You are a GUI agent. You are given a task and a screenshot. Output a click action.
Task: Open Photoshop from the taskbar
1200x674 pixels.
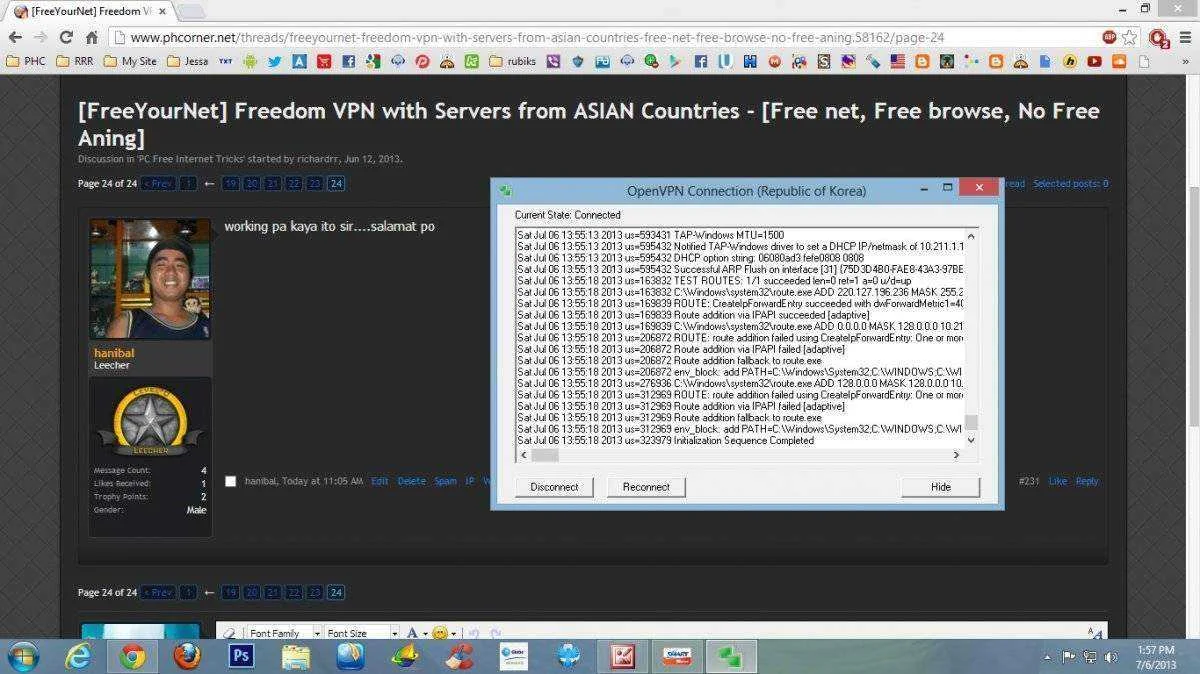(241, 656)
